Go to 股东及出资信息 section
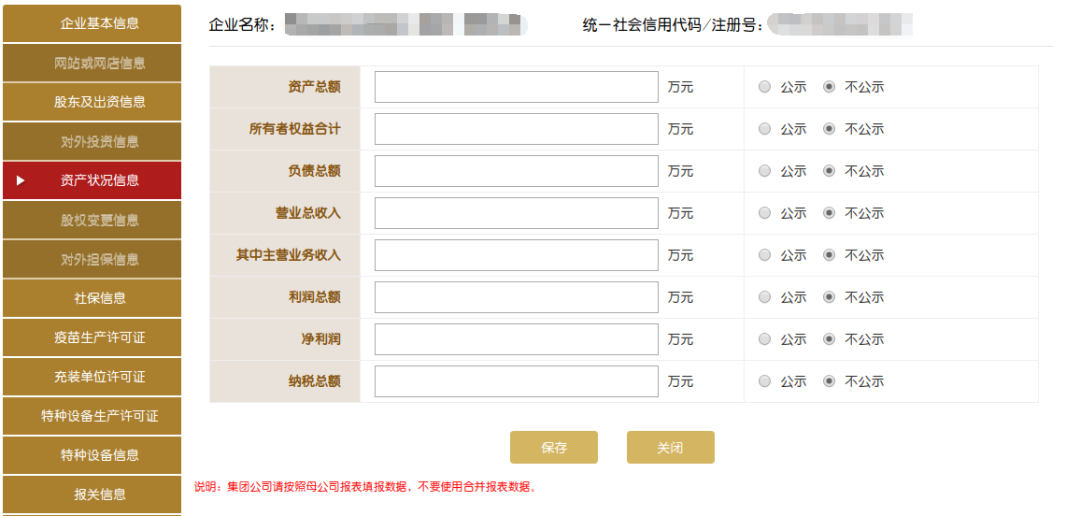The width and height of the screenshot is (1080, 516). 92,102
